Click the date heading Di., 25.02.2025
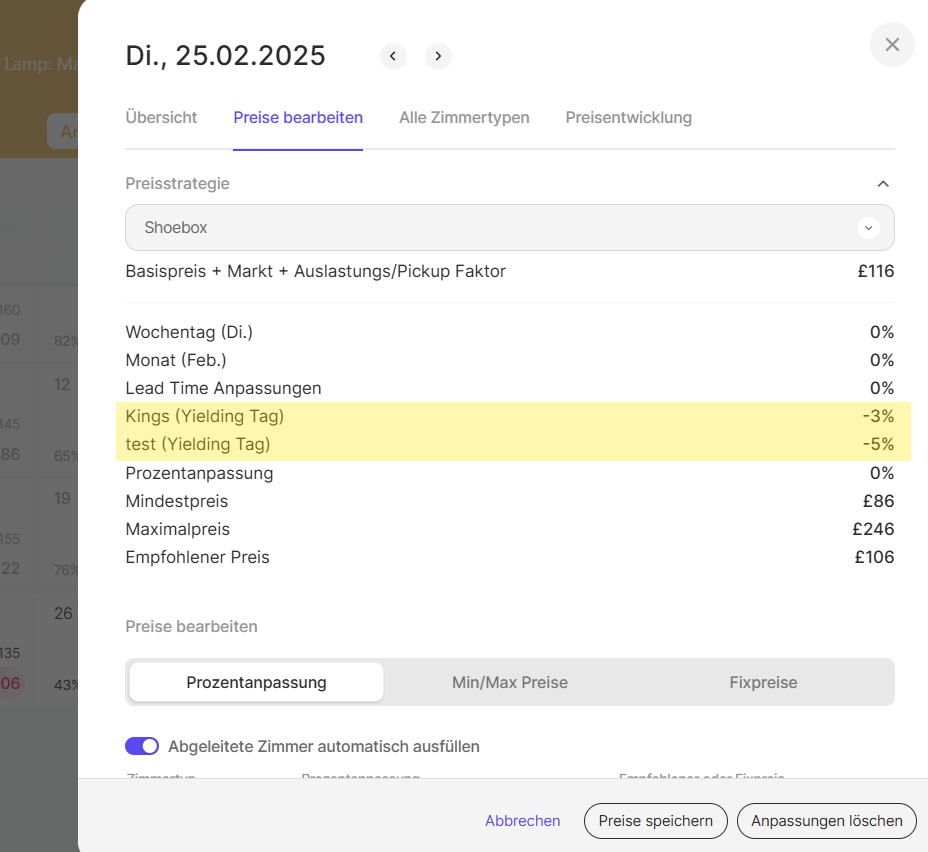Image resolution: width=928 pixels, height=852 pixels. pyautogui.click(x=225, y=56)
